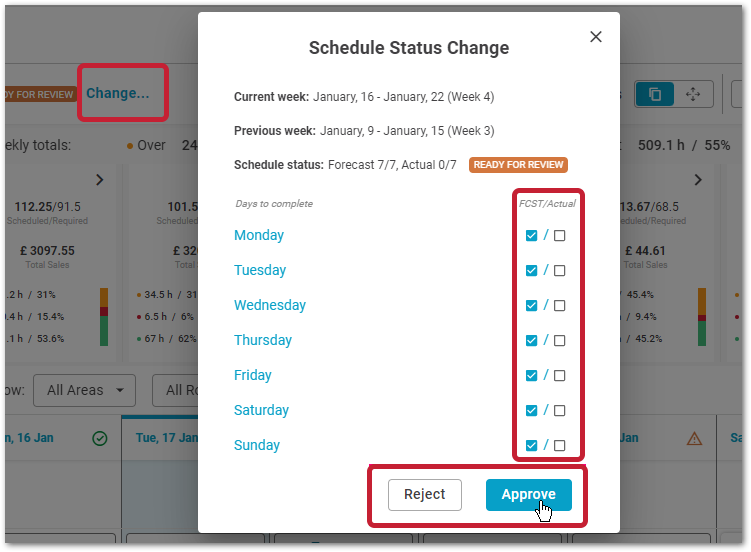This screenshot has width=751, height=552.
Task: Select the Tue, 17 Jan day tab
Action: click(160, 438)
